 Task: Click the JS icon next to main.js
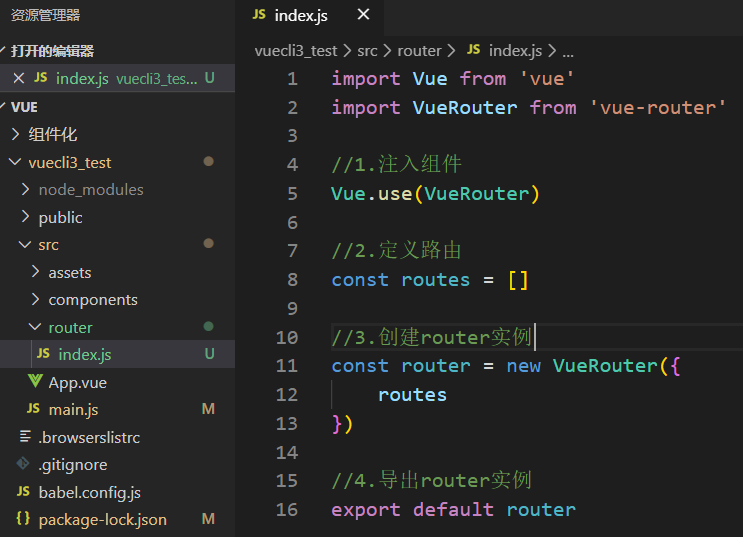click(x=33, y=409)
